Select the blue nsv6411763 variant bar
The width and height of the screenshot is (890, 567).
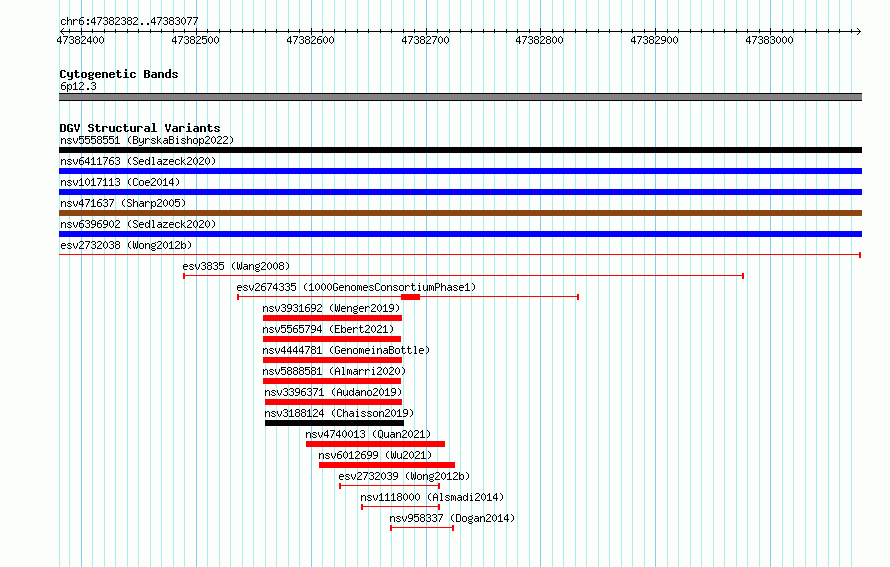(x=460, y=171)
